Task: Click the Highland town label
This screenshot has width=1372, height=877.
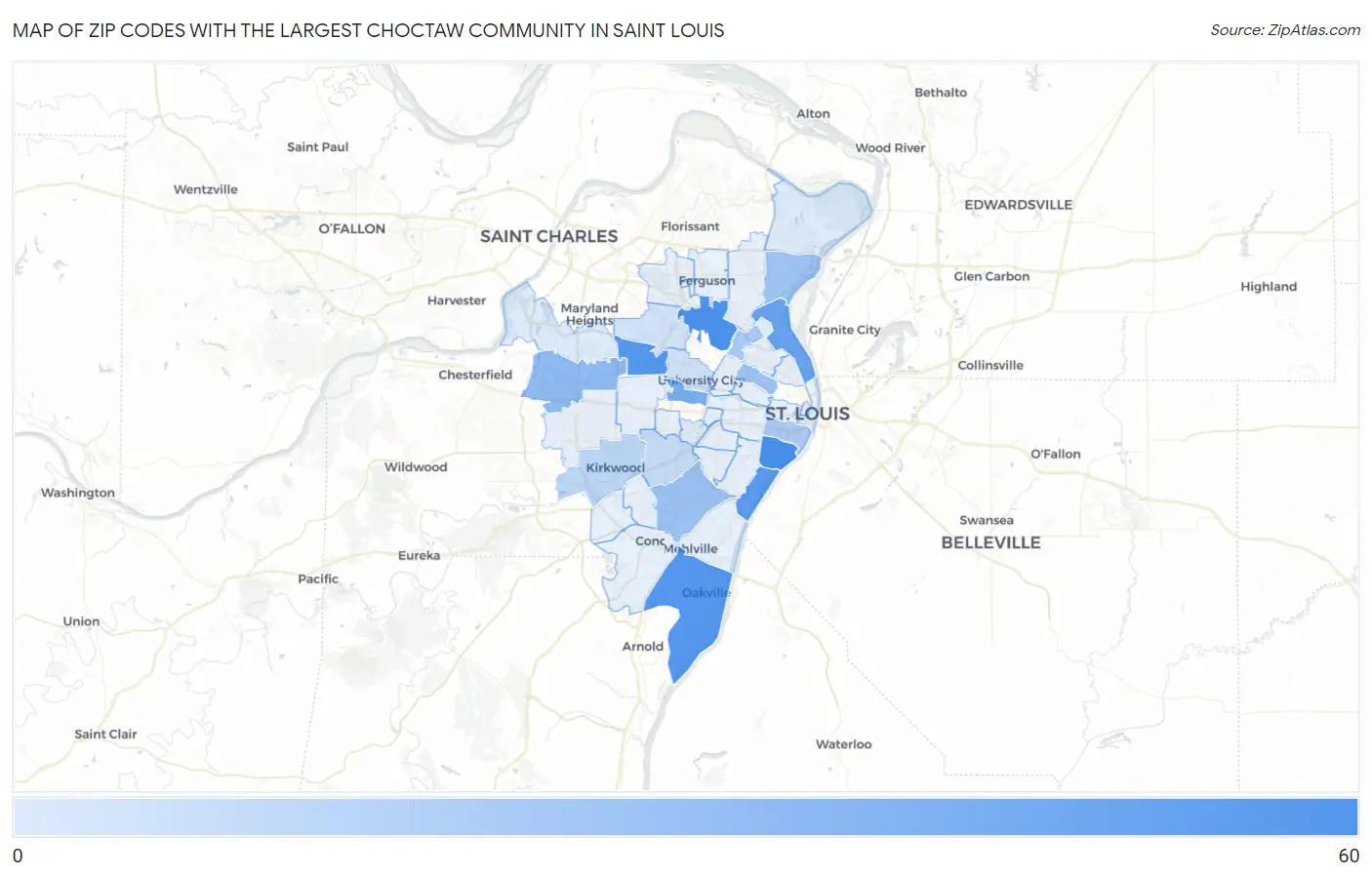Action: pyautogui.click(x=1269, y=287)
